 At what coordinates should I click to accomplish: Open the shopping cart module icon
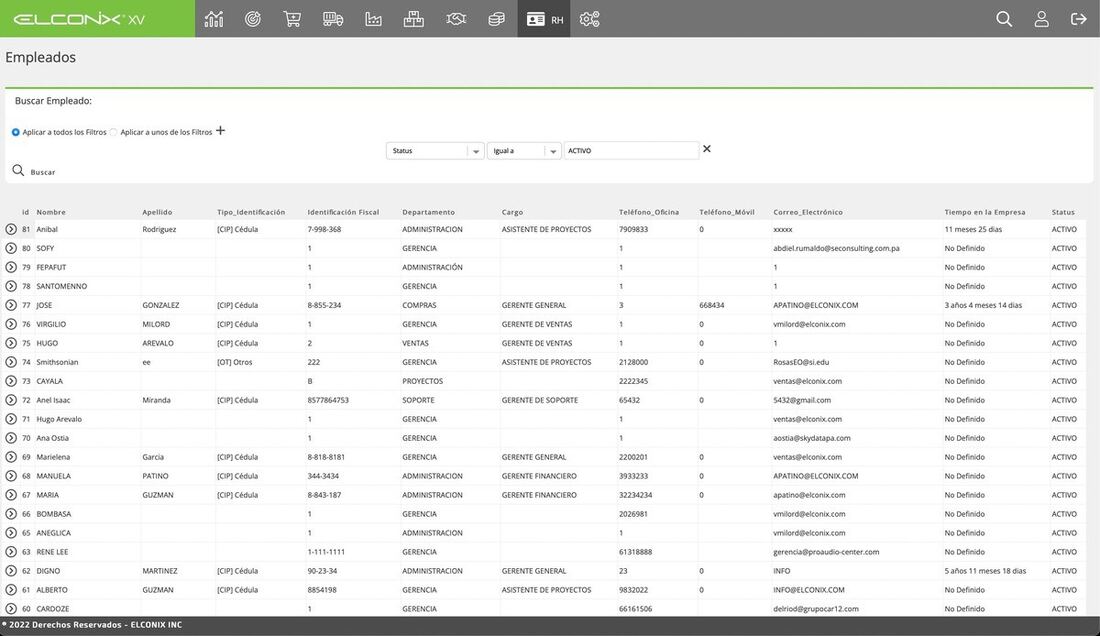[x=292, y=19]
